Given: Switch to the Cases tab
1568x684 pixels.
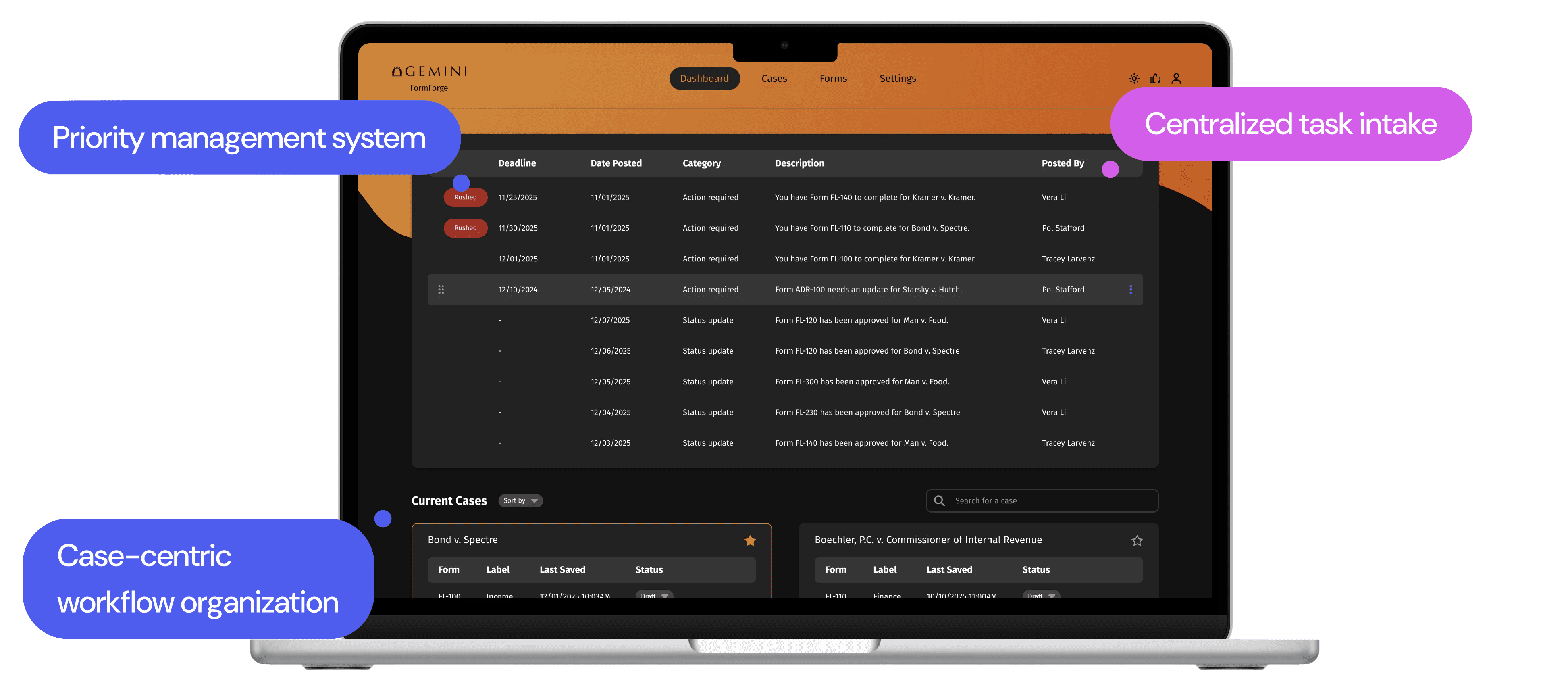Looking at the screenshot, I should tap(774, 79).
